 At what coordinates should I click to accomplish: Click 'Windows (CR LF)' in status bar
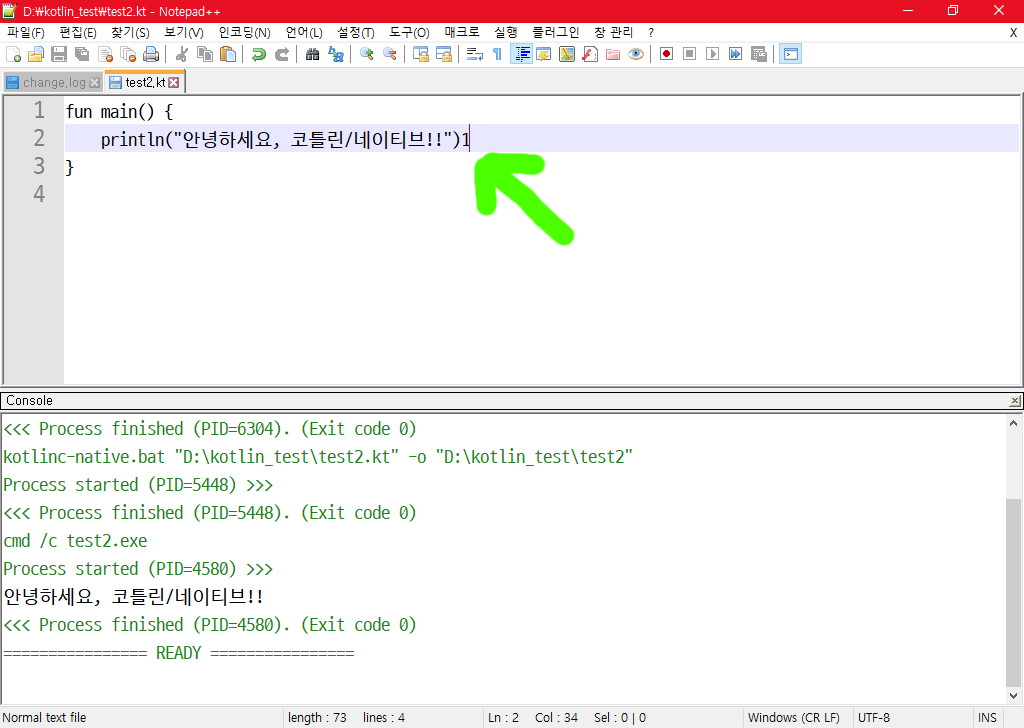[x=793, y=718]
